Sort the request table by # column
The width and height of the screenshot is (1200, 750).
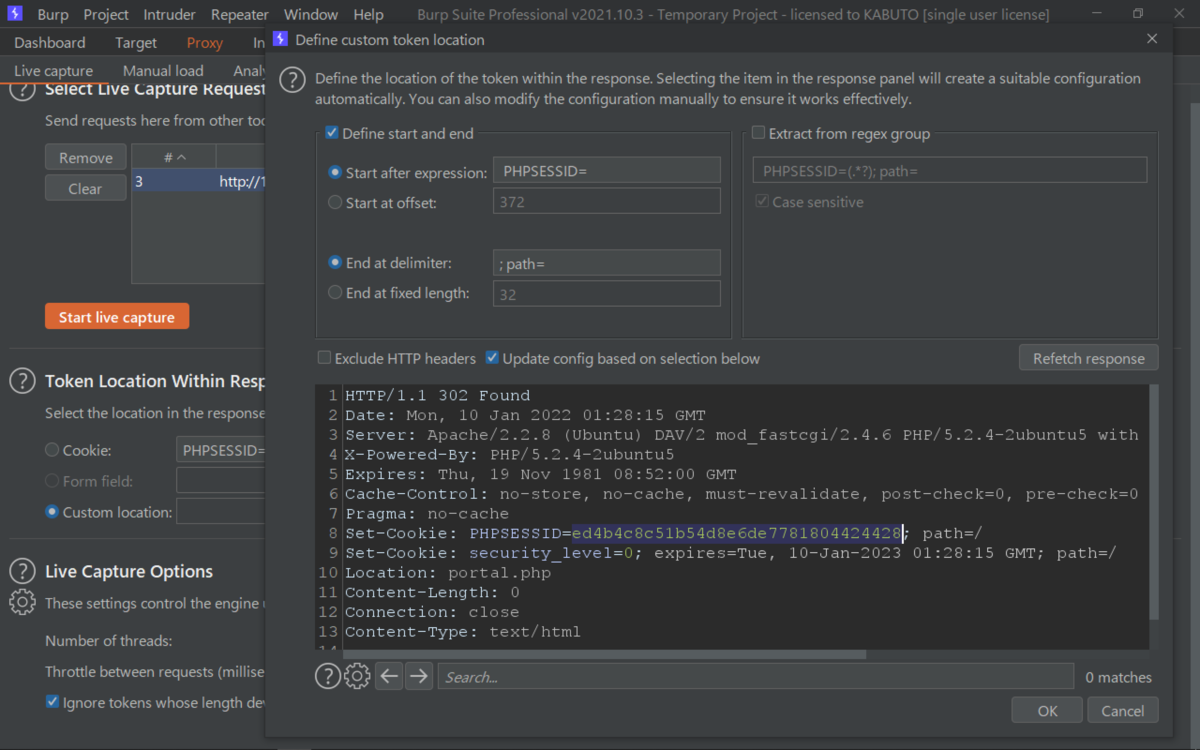(174, 157)
